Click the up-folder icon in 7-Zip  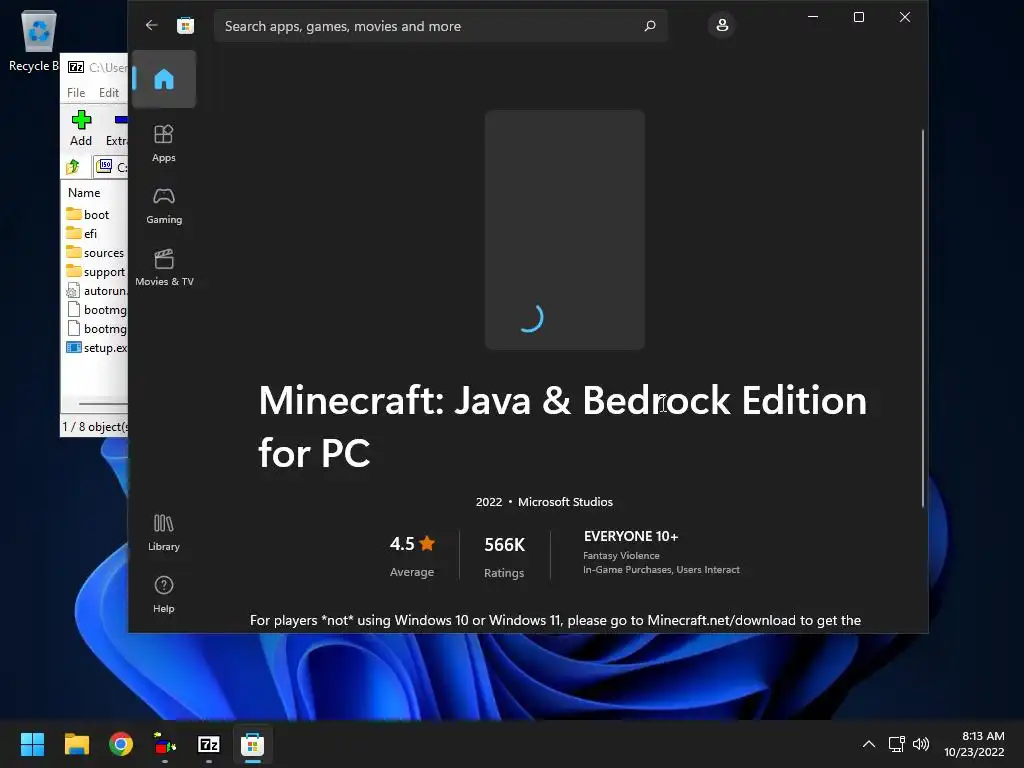[72, 167]
